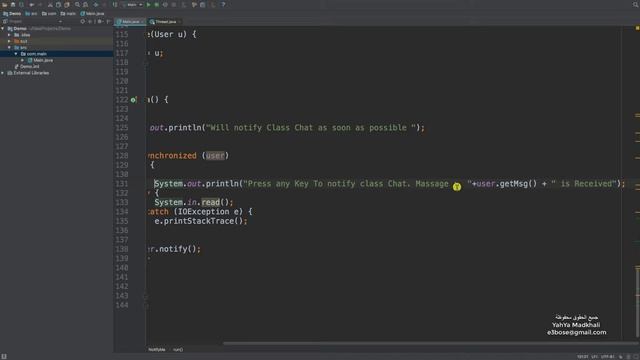This screenshot has width=640, height=360.
Task: Switch to the Main.java editor tab
Action: (x=130, y=22)
